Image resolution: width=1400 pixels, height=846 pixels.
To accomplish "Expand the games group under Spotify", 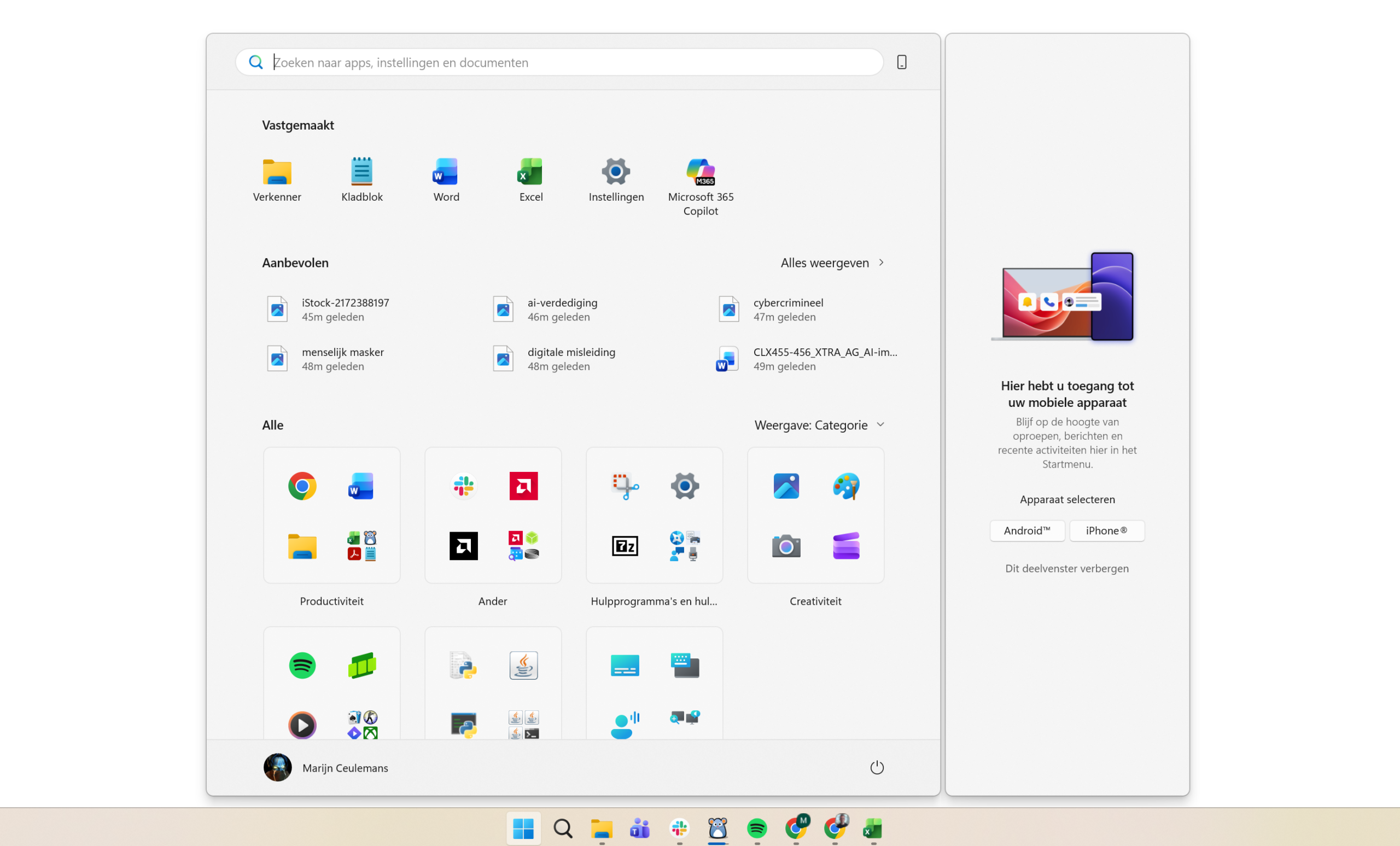I will (x=361, y=725).
